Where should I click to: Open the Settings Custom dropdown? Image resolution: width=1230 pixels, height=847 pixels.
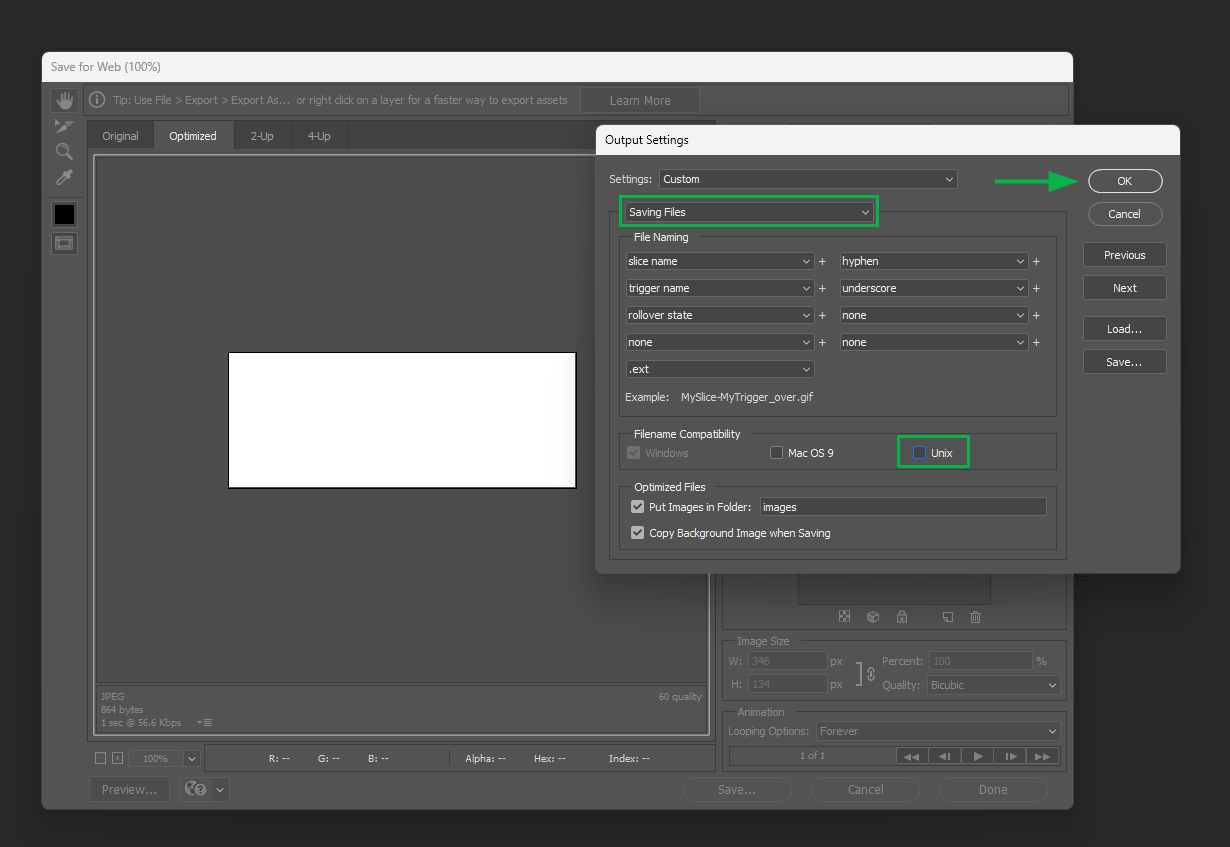[x=808, y=179]
